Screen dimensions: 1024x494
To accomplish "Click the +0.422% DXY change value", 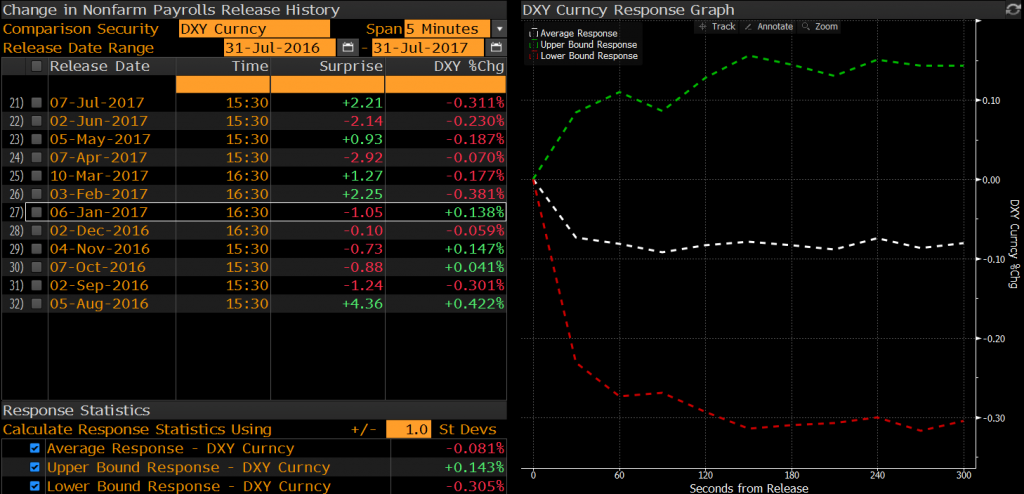I will pyautogui.click(x=475, y=304).
